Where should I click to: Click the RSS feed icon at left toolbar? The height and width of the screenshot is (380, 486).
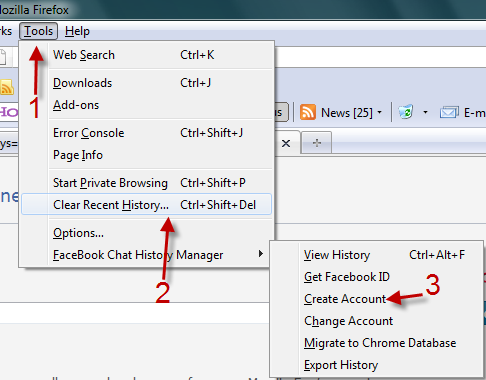[x=7, y=87]
